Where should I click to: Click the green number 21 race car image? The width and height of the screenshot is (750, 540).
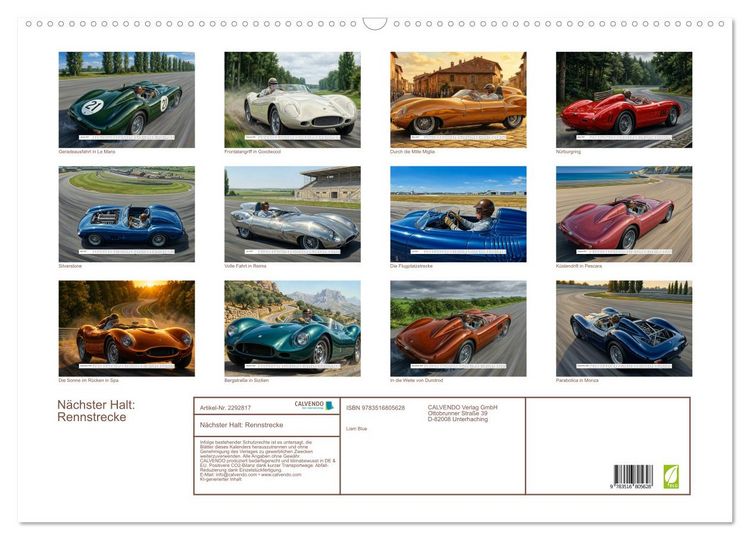tap(127, 99)
